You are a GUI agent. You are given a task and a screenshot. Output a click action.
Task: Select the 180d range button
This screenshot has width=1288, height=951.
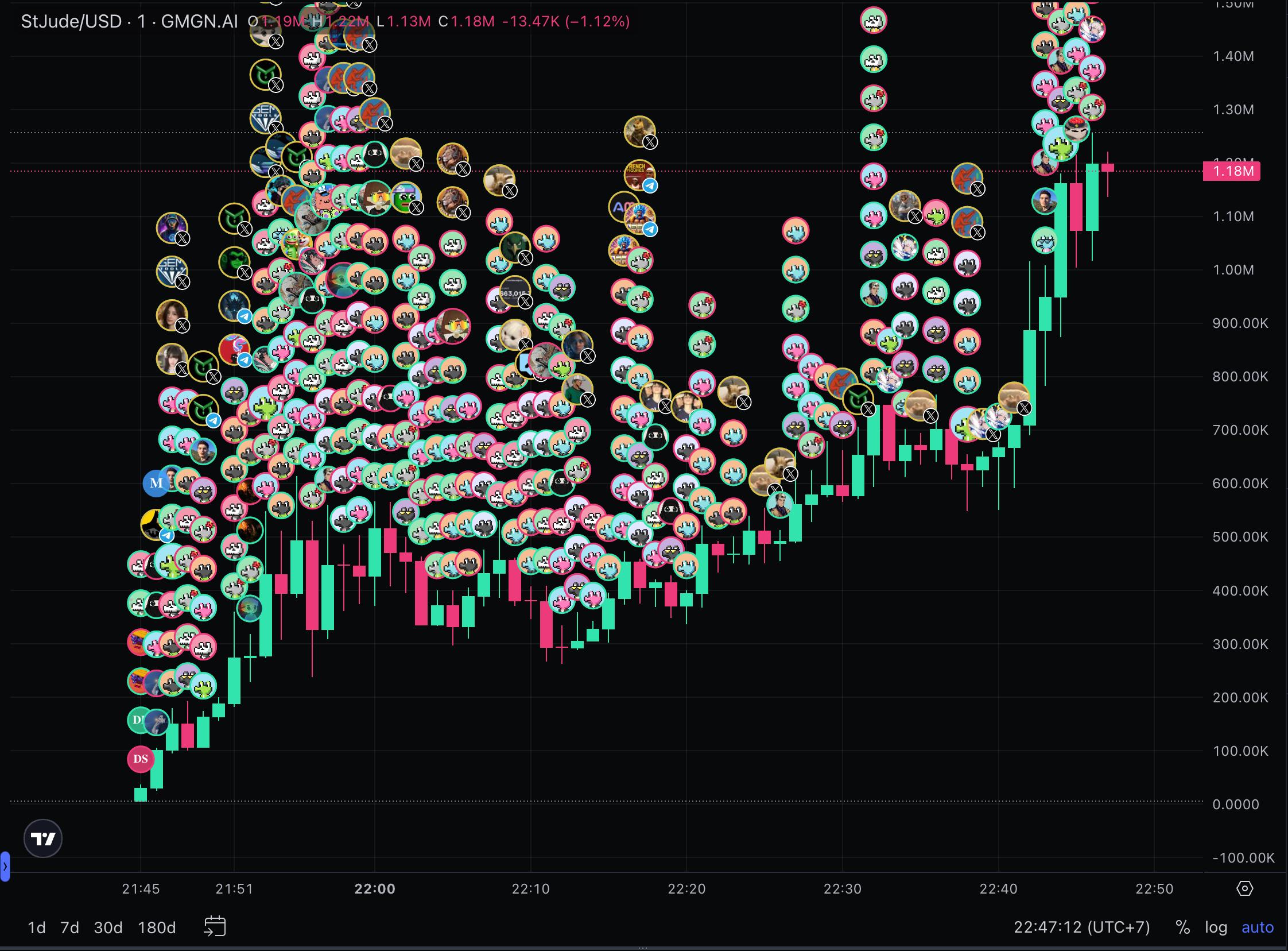coord(157,927)
